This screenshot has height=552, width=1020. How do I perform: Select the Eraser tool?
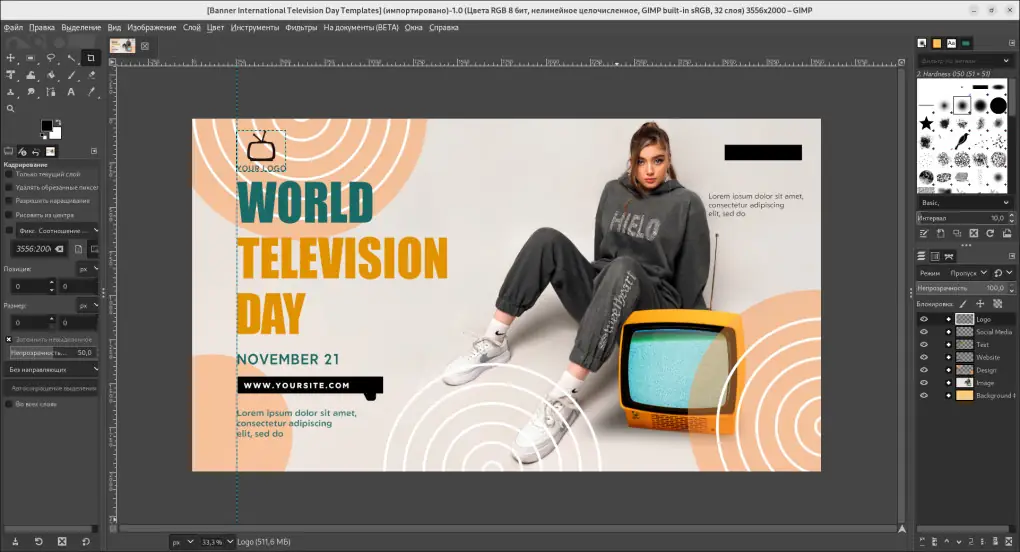coord(91,75)
